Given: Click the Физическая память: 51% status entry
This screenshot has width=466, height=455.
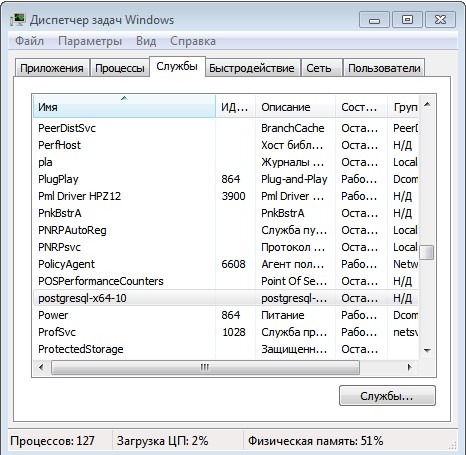Looking at the screenshot, I should 315,441.
